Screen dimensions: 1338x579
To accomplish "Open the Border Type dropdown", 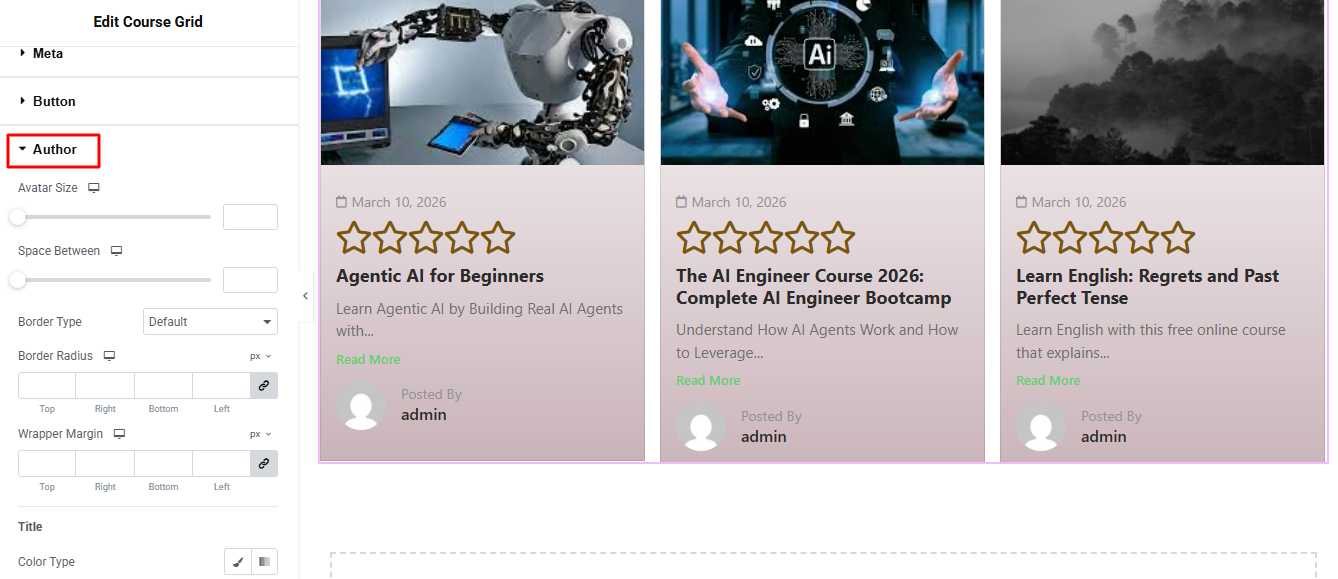I will click(x=210, y=322).
